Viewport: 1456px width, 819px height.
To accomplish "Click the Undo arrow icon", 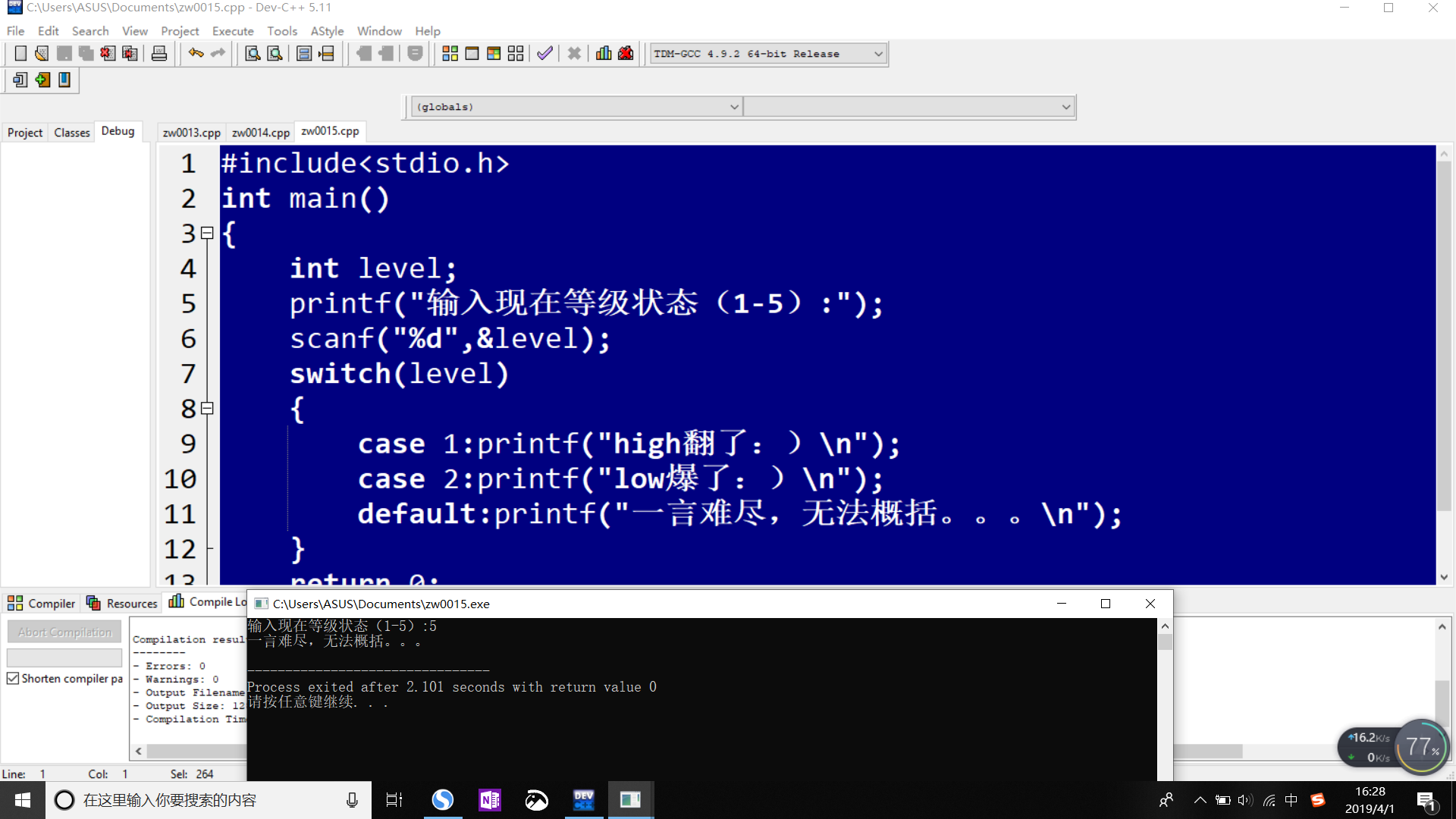I will pyautogui.click(x=196, y=54).
